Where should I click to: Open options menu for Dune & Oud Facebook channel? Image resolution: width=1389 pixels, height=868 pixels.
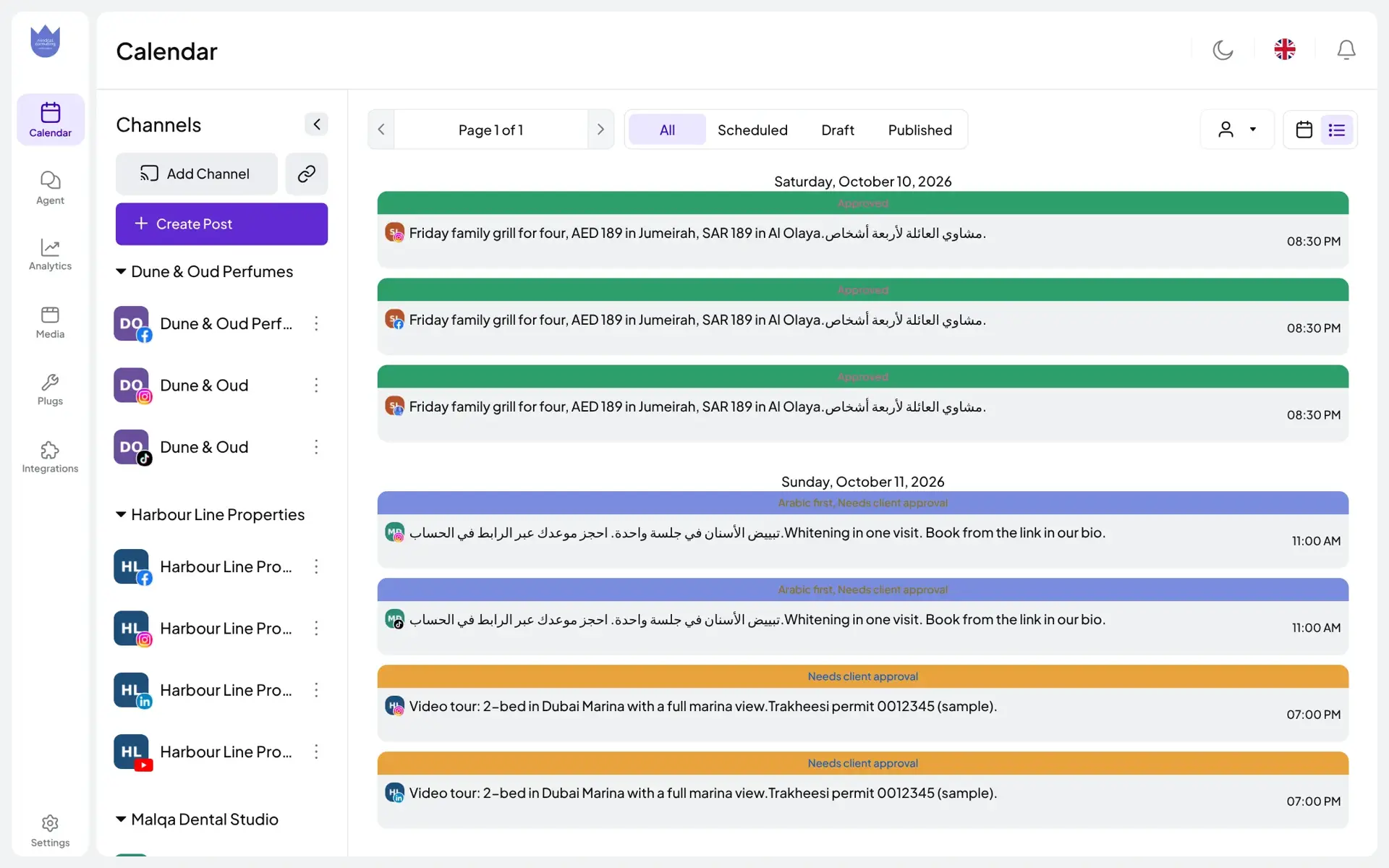point(316,323)
